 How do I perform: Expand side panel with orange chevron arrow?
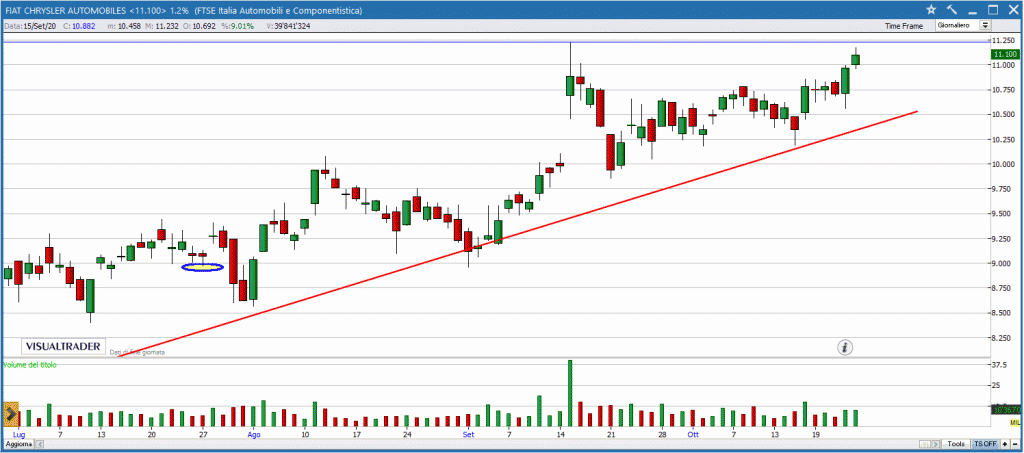(10, 414)
